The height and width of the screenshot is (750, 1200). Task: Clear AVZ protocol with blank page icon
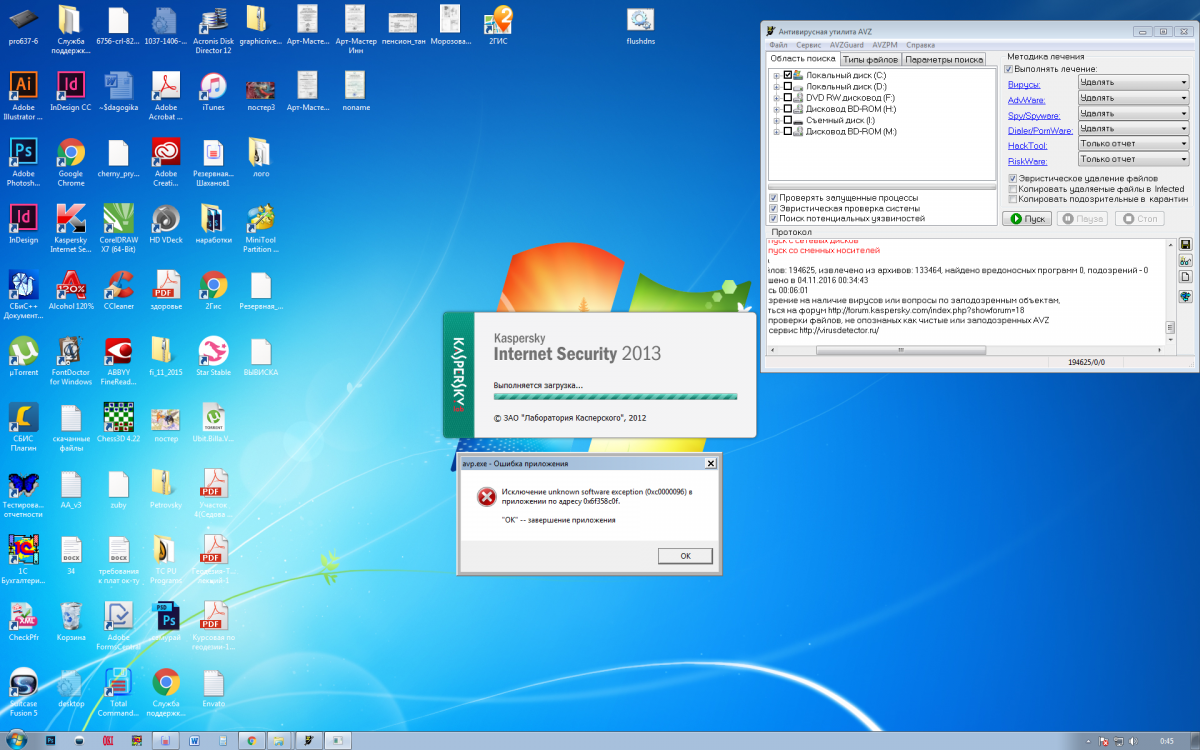1185,277
